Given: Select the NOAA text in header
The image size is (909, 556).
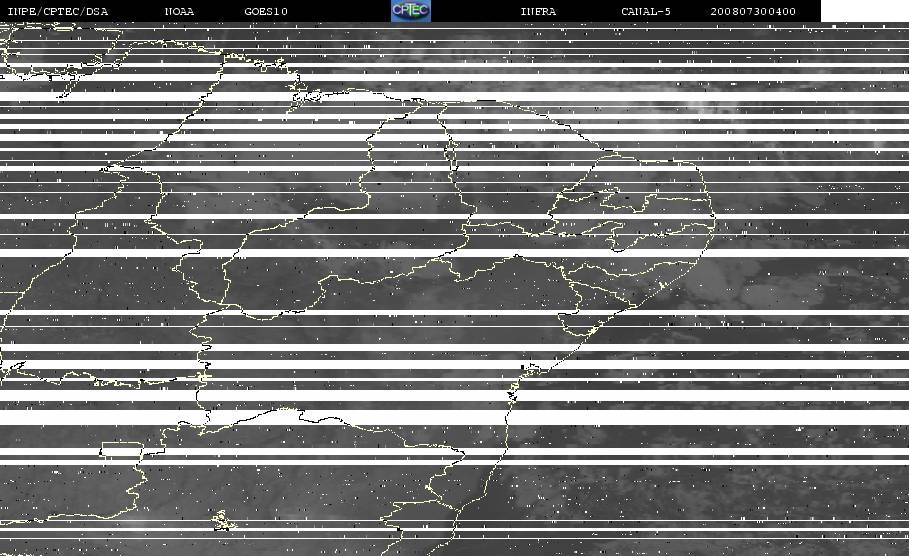Looking at the screenshot, I should pos(179,12).
